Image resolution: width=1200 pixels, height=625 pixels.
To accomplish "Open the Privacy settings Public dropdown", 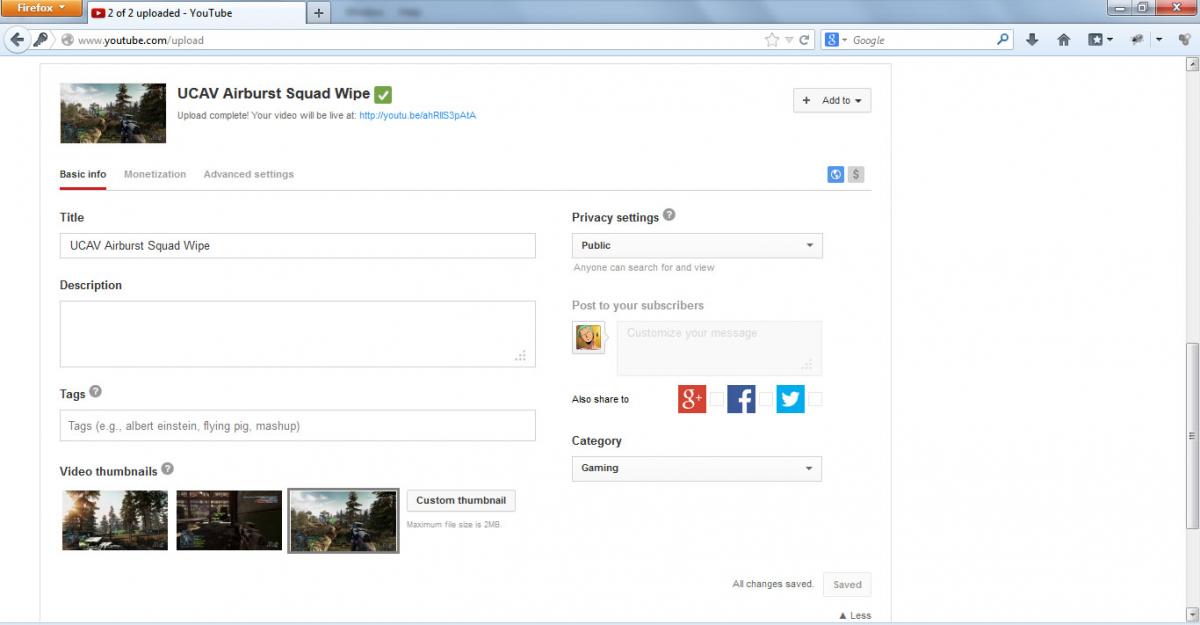I will [x=697, y=245].
